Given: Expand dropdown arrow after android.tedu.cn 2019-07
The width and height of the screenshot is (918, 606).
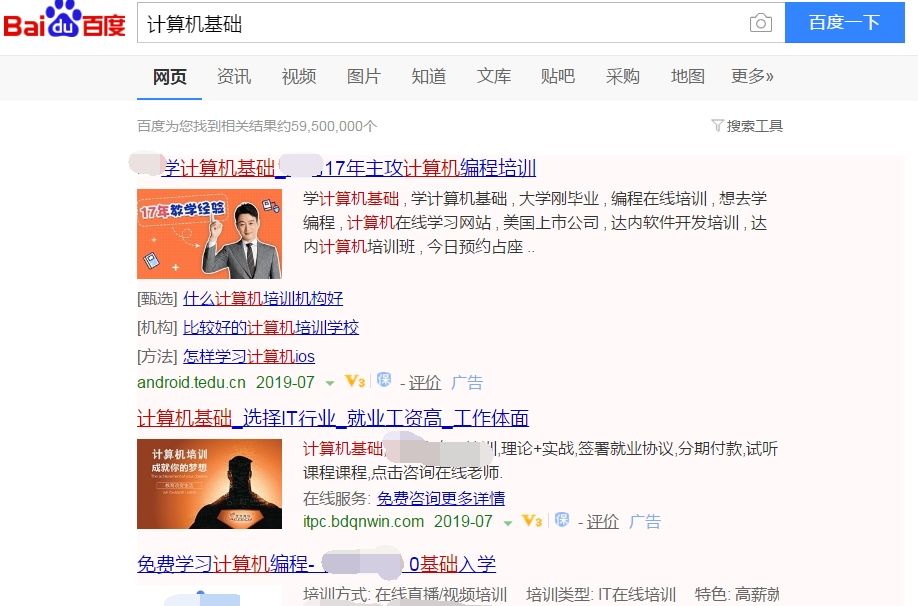Looking at the screenshot, I should point(330,384).
